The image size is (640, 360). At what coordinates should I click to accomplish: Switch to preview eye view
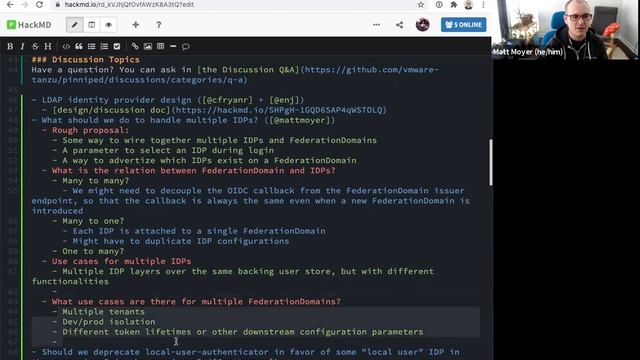109,25
